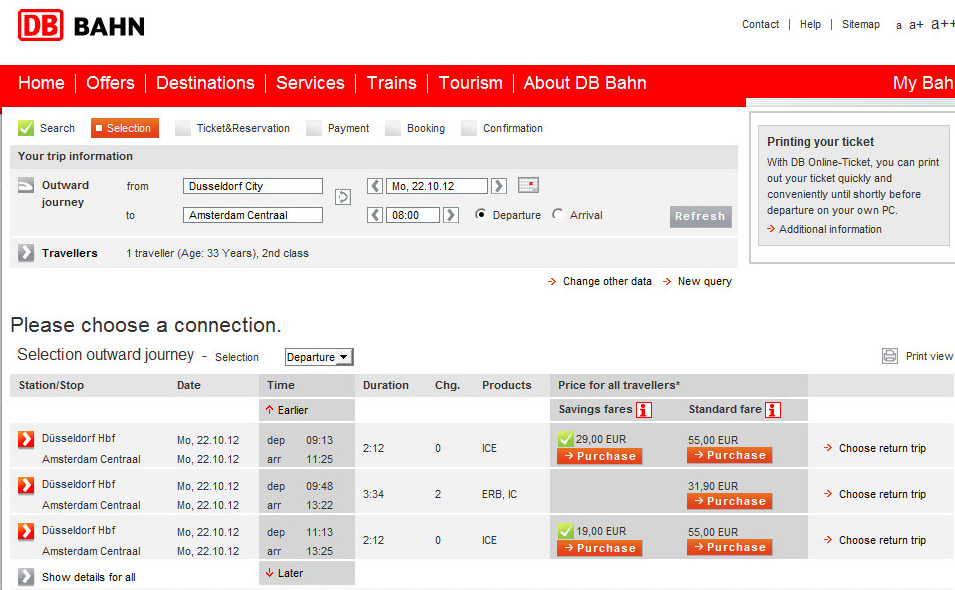Click the Outward journey icon
Viewport: 955px width, 590px height.
tap(26, 185)
